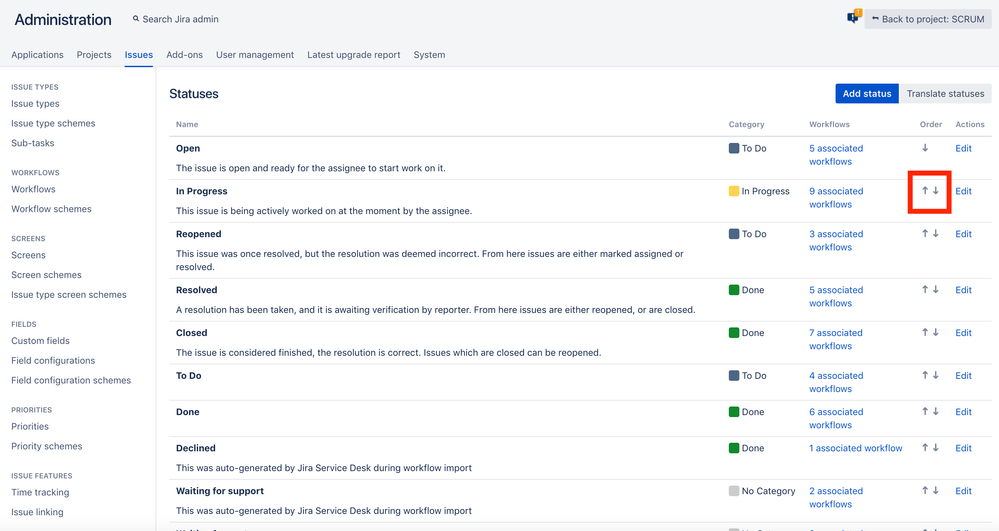
Task: Move Resolved status down
Action: [936, 290]
